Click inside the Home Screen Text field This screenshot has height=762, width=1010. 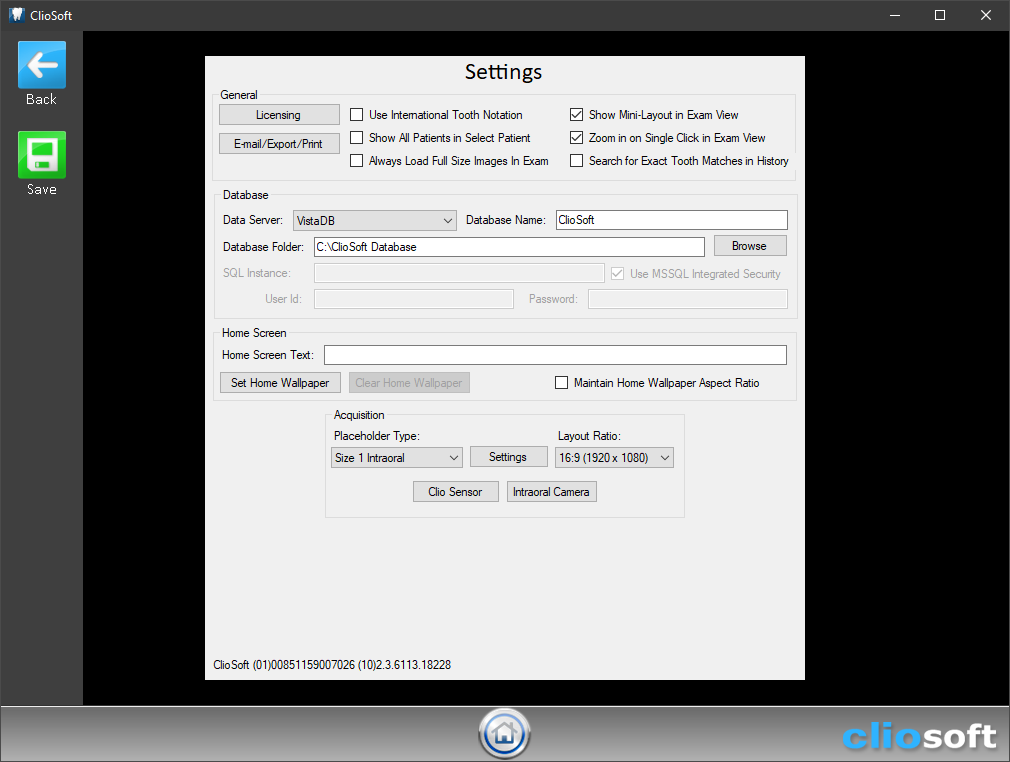click(555, 354)
